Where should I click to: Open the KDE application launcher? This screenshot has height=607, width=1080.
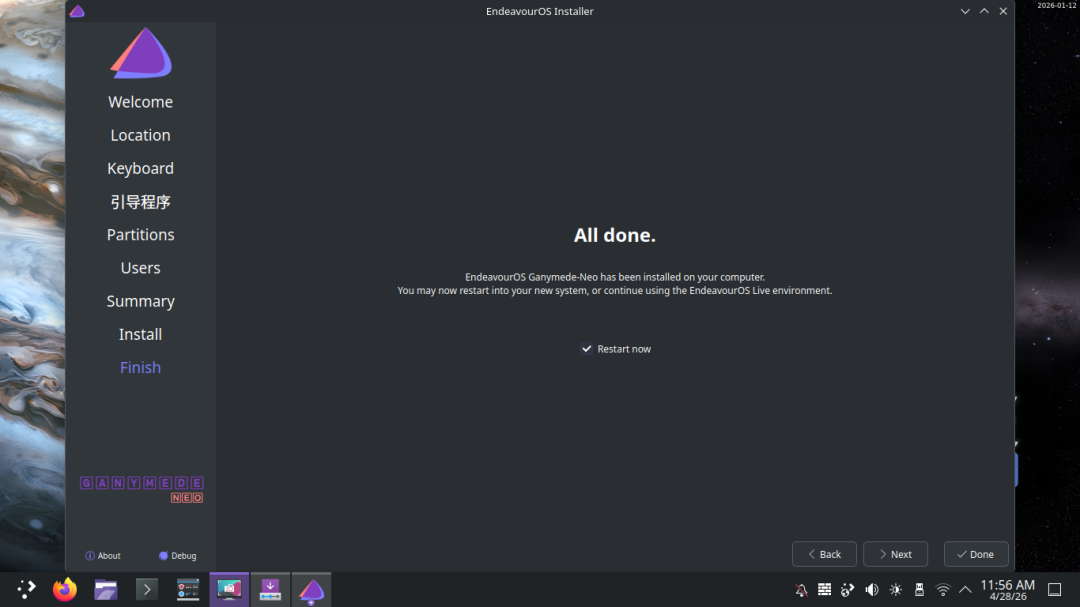[26, 589]
